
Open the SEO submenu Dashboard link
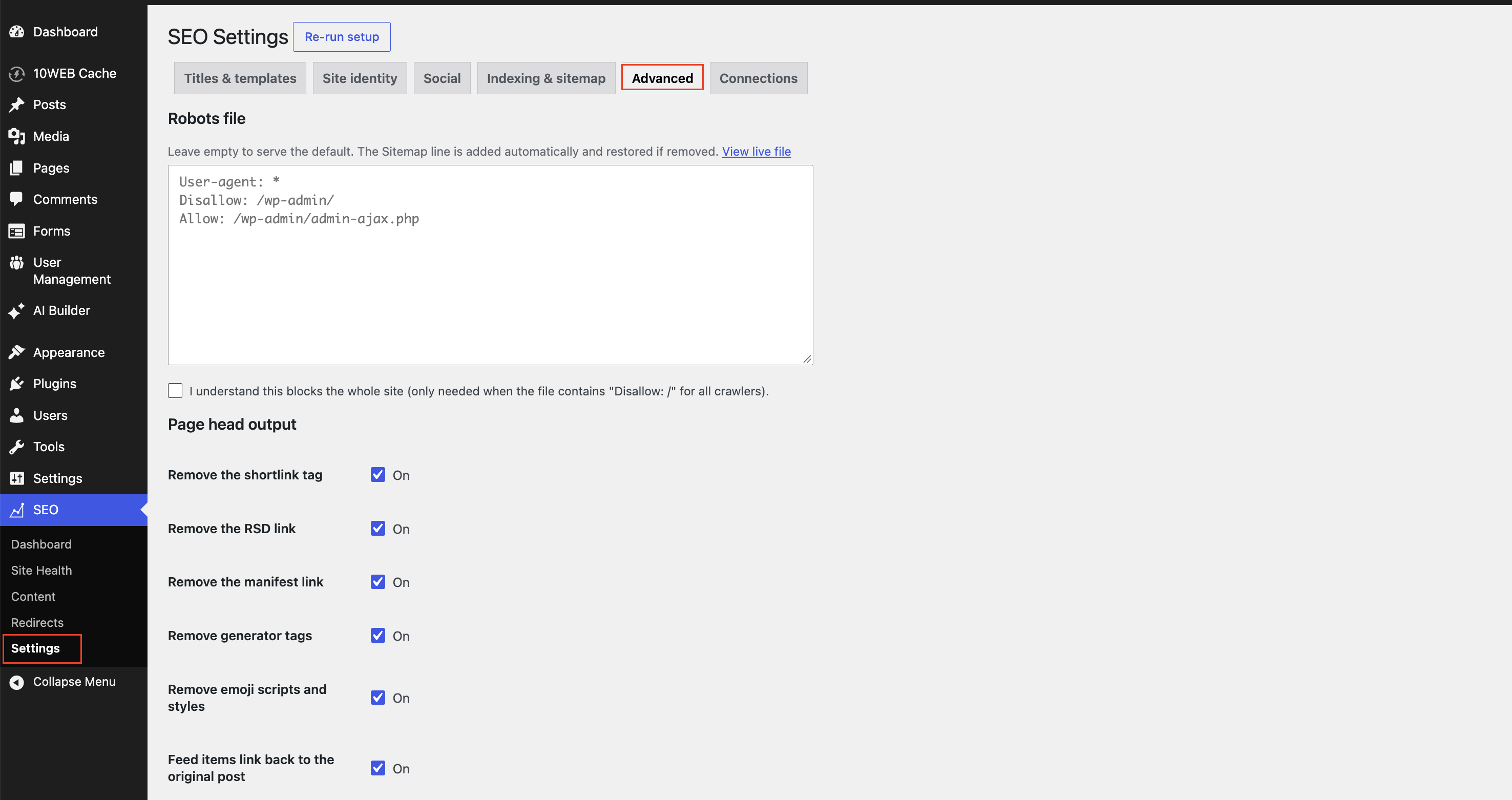click(41, 544)
